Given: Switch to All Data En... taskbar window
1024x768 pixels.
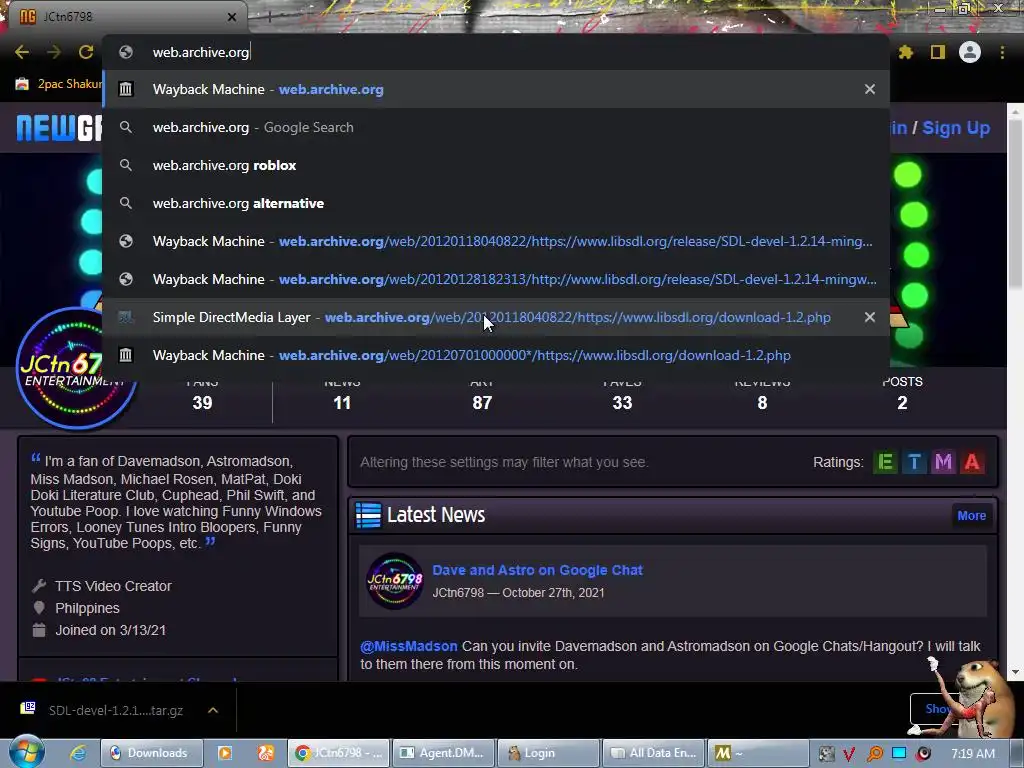Looking at the screenshot, I should pos(653,754).
